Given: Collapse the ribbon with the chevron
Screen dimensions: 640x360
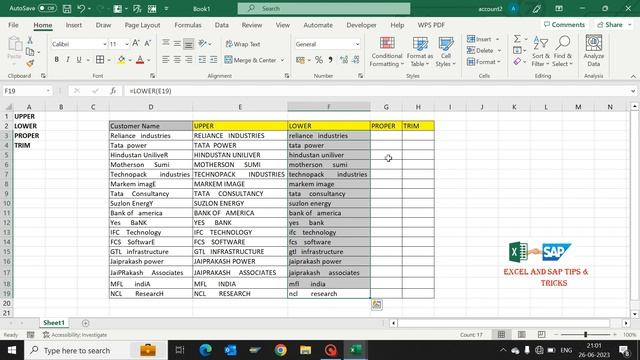Looking at the screenshot, I should [633, 76].
